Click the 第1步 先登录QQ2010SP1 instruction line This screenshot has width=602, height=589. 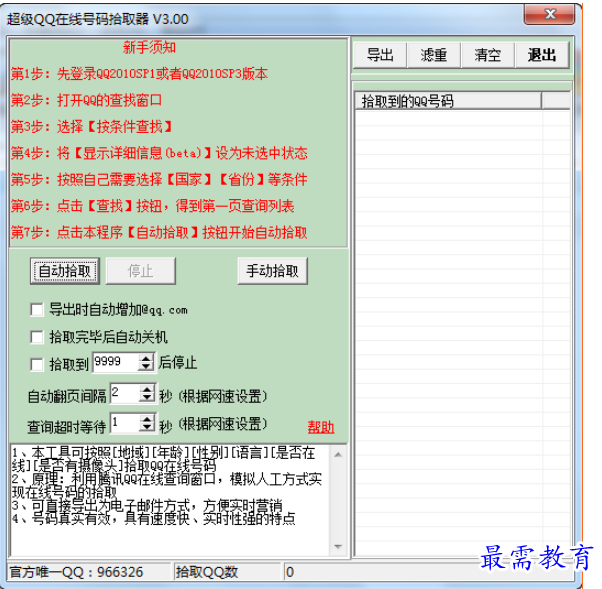(x=139, y=74)
